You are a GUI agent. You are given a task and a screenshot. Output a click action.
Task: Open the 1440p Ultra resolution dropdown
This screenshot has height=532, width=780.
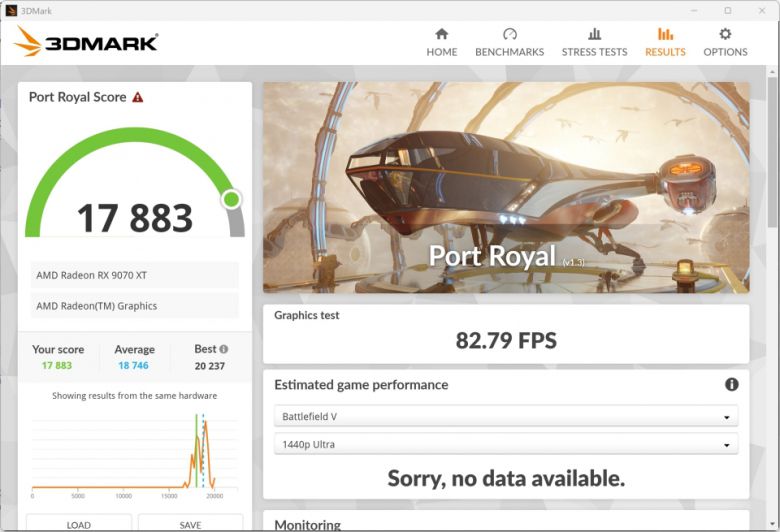click(506, 444)
